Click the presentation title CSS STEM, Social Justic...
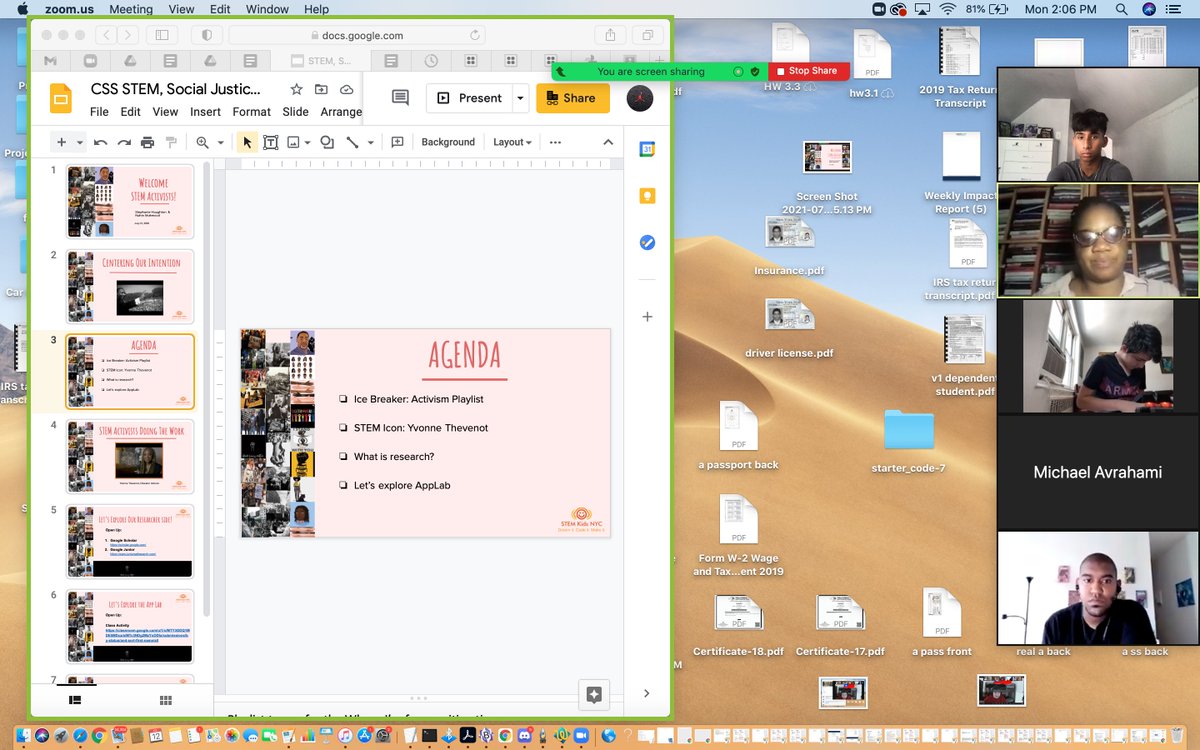This screenshot has width=1200, height=750. tap(175, 89)
